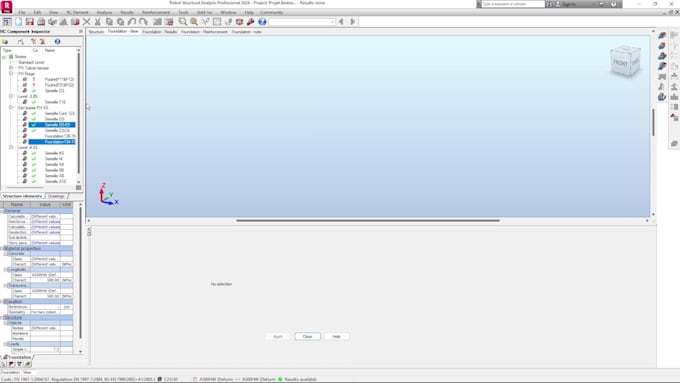Expand the PH Toiture-terrasse tree node
The height and width of the screenshot is (383, 680).
tap(11, 68)
